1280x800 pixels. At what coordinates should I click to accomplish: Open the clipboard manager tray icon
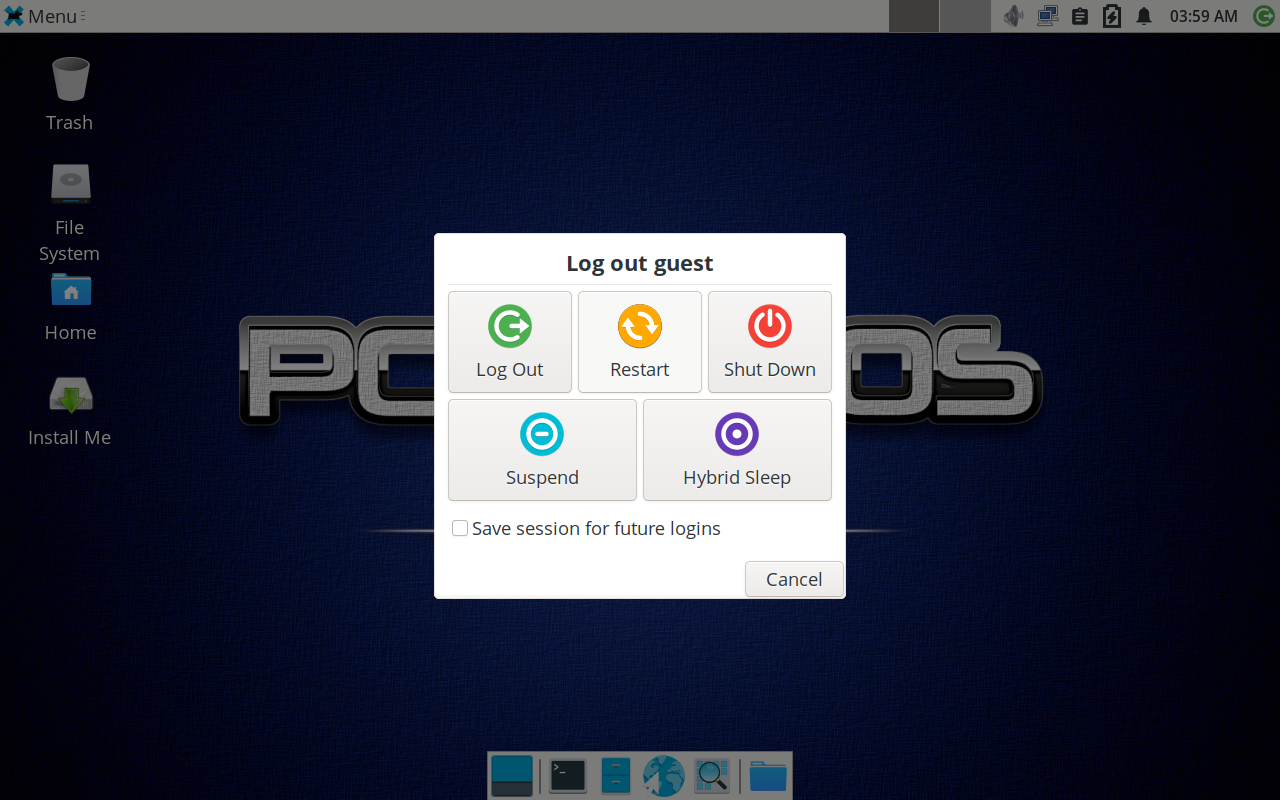(1080, 16)
